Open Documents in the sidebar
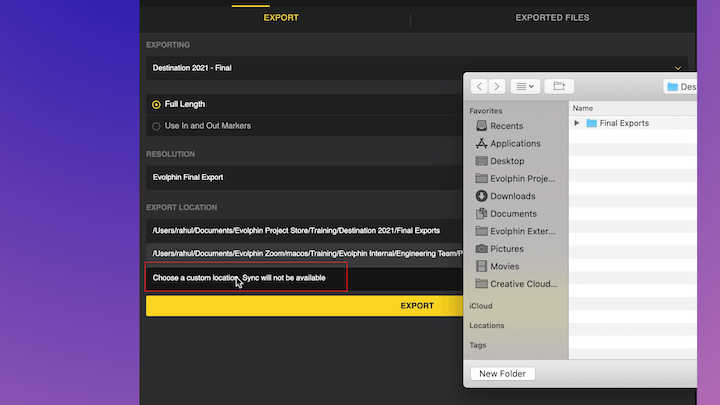 coord(506,214)
